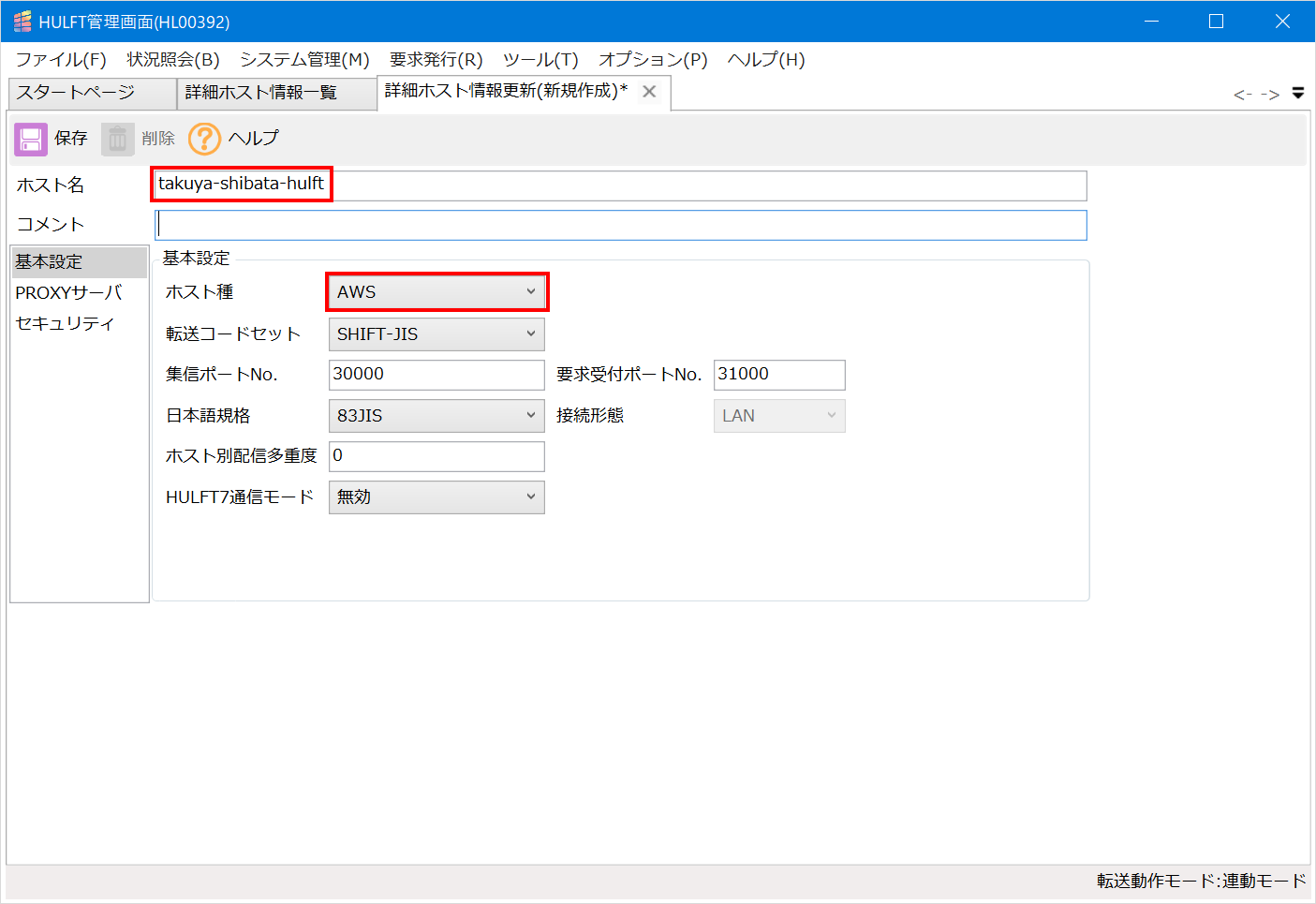The height and width of the screenshot is (904, 1316).
Task: Select PROXYサーバ in the left sidebar
Action: click(68, 292)
